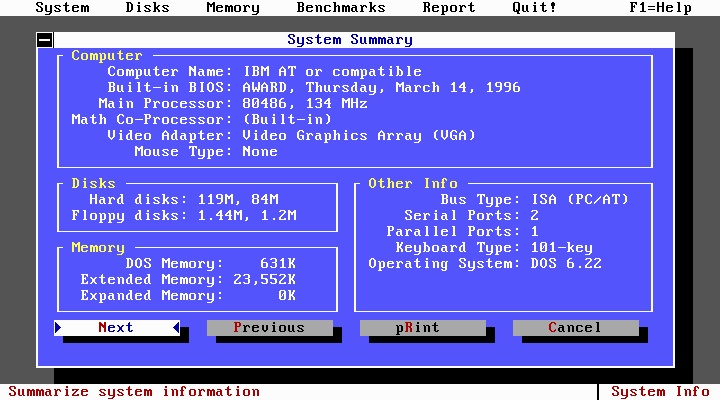This screenshot has width=720, height=400.
Task: Click the System Summary title text
Action: pos(350,39)
